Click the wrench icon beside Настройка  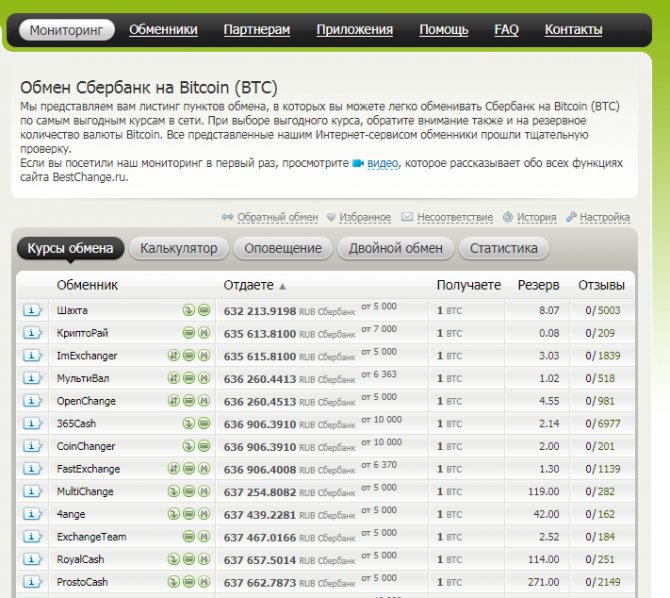pos(570,217)
